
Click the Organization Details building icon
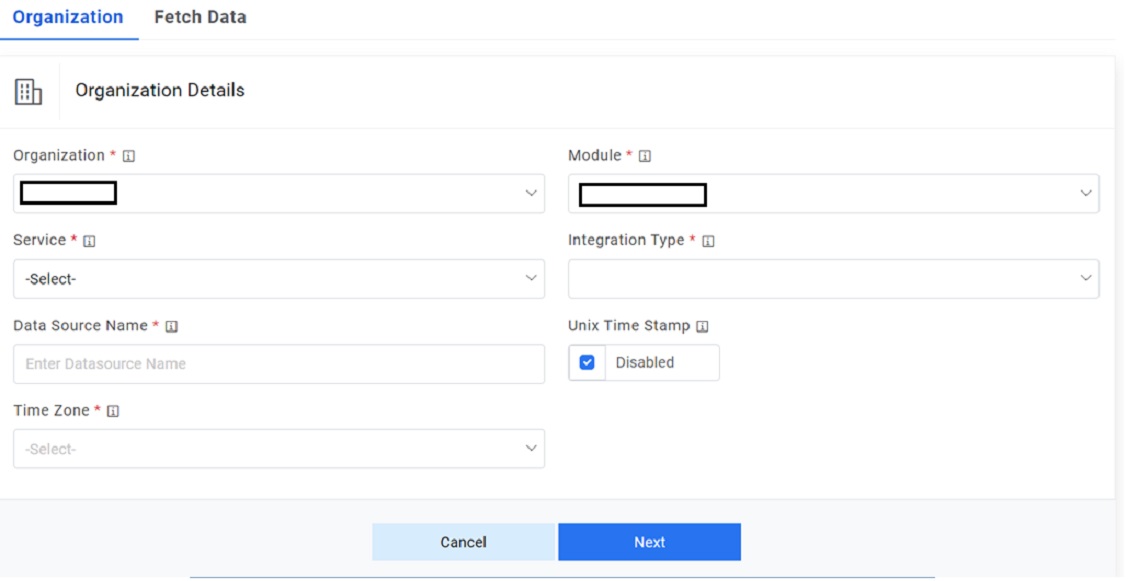click(28, 92)
